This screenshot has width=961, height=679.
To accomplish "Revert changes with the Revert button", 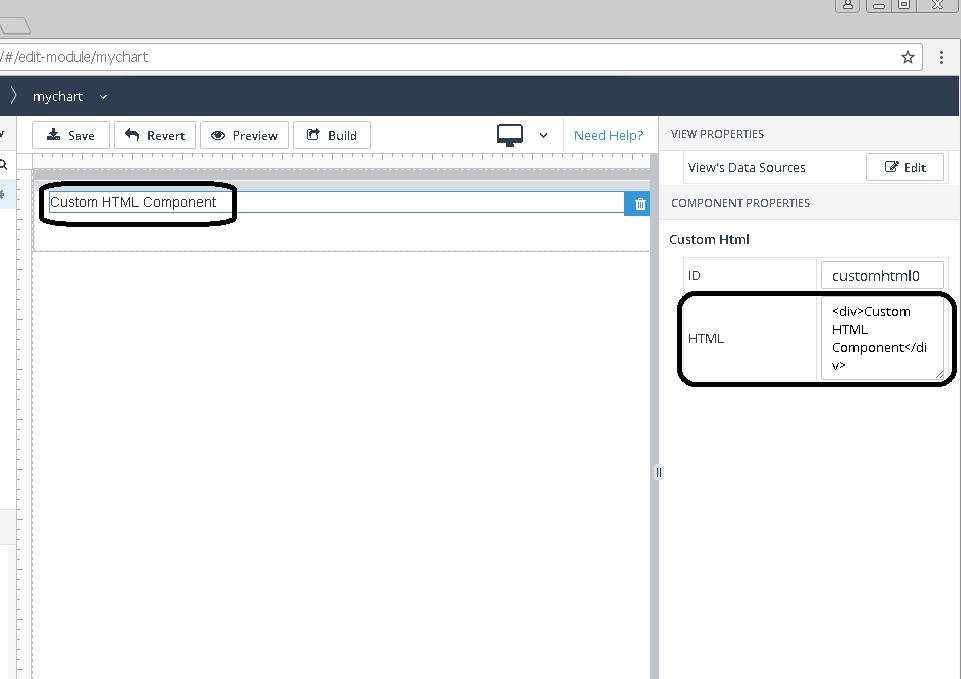I will point(154,135).
